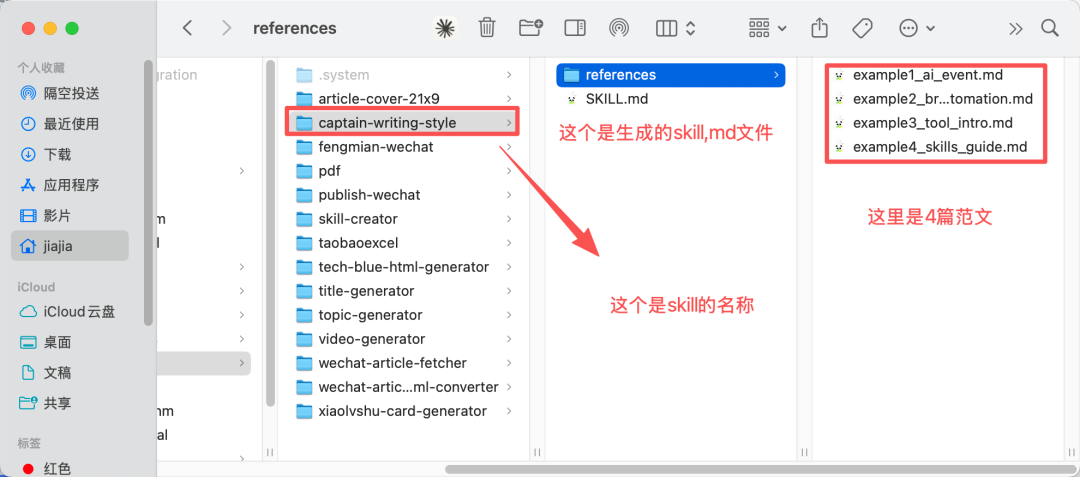Click the AirDrop toolbar icon
This screenshot has width=1080, height=477.
(x=619, y=28)
